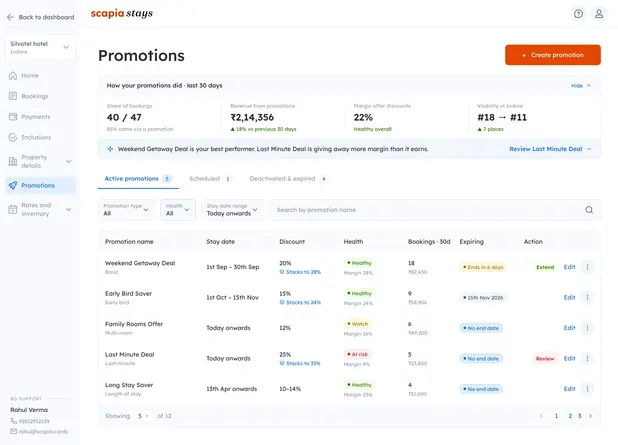
Task: Open more options for Early Bird Saver
Action: point(587,297)
